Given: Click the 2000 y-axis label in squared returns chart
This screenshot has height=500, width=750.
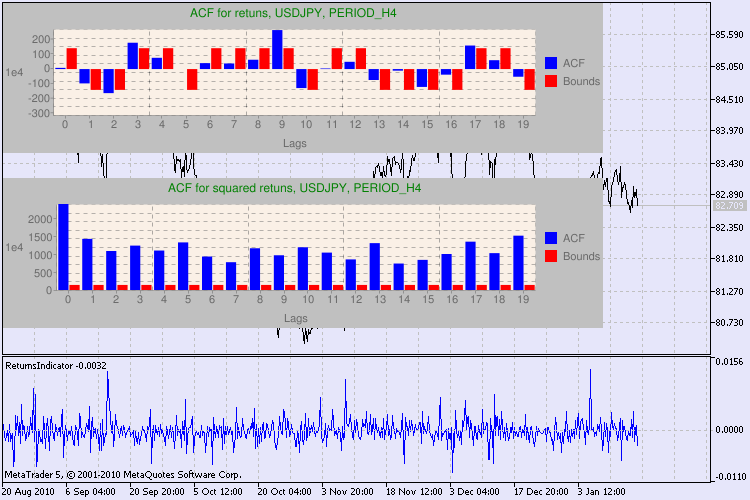Looking at the screenshot, I should point(40,219).
